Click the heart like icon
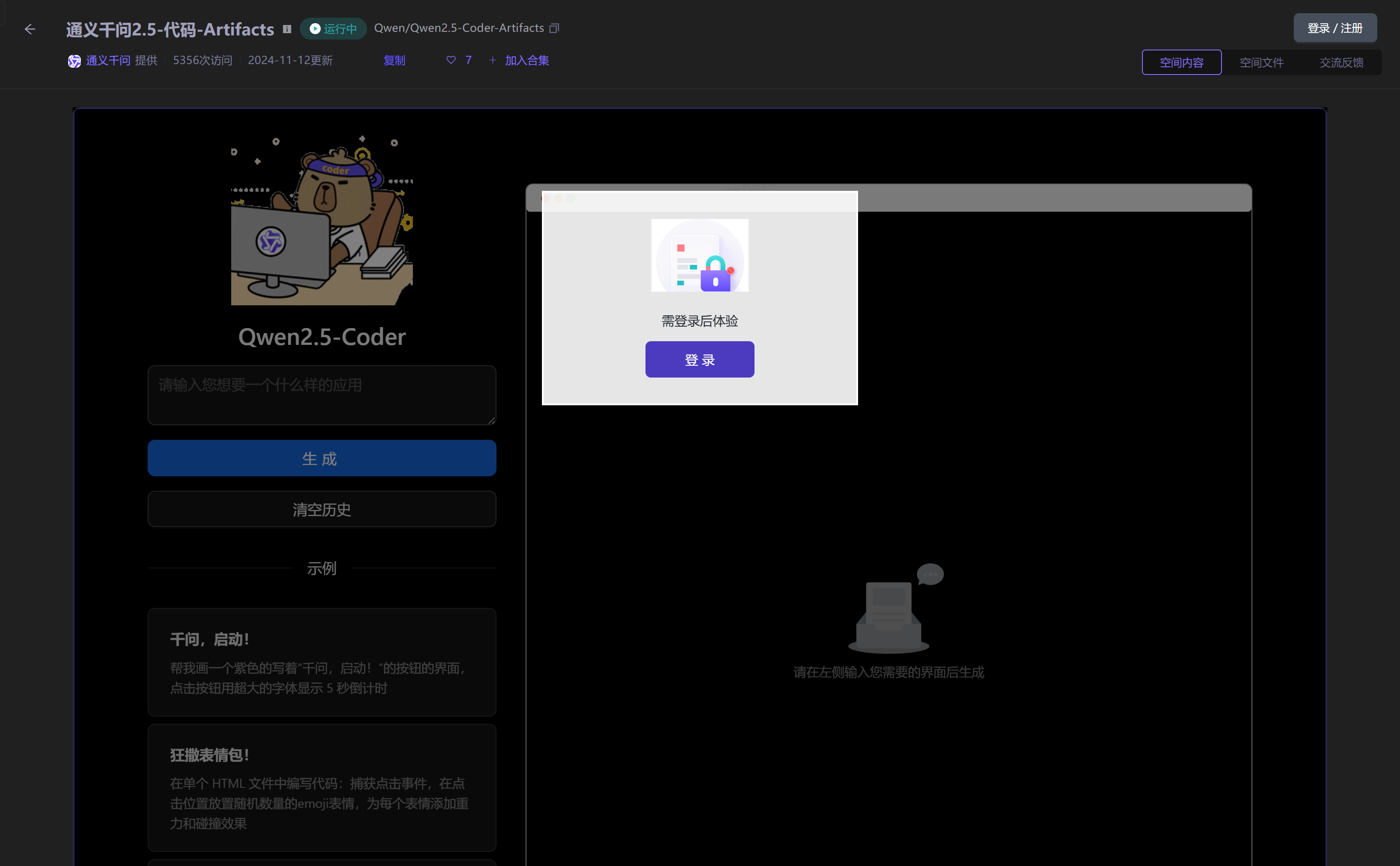1400x866 pixels. 451,60
